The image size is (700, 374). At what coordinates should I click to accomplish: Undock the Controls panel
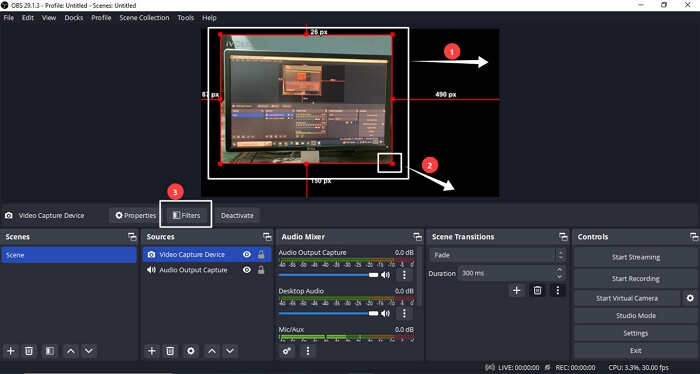pyautogui.click(x=694, y=237)
